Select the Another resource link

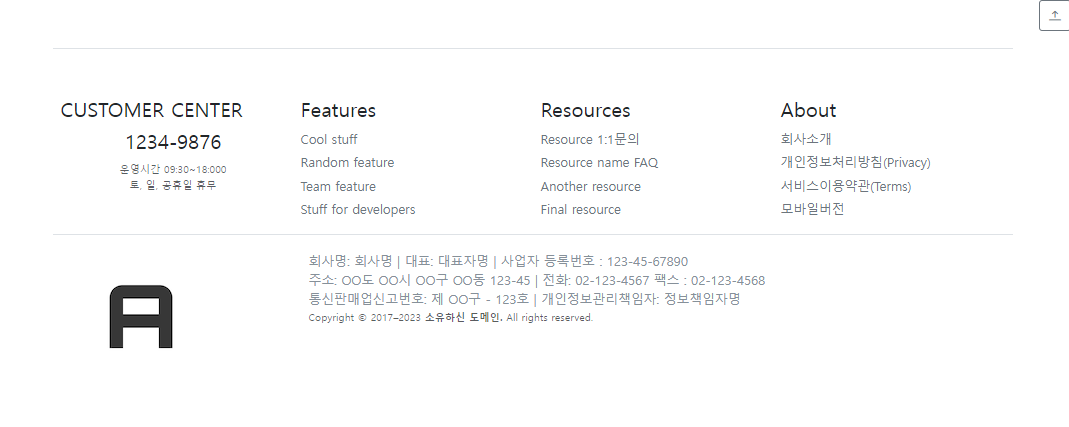click(590, 187)
